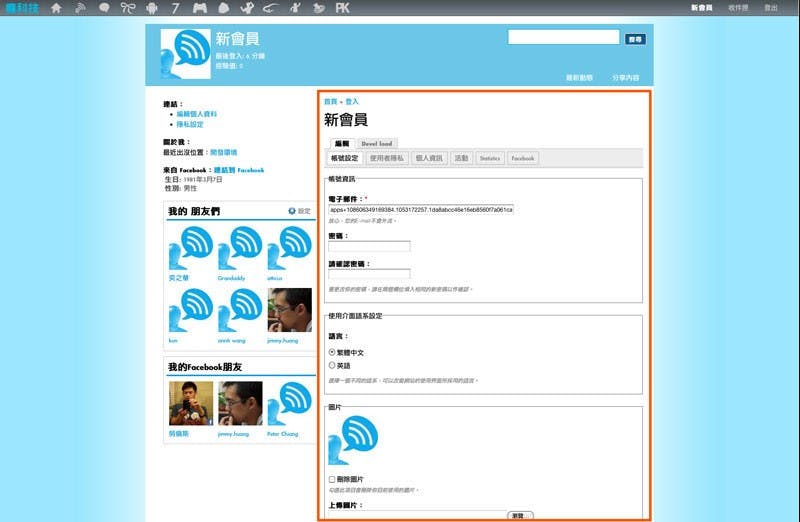Click the number 7 icon in top bar
This screenshot has width=800, height=522.
coord(175,8)
